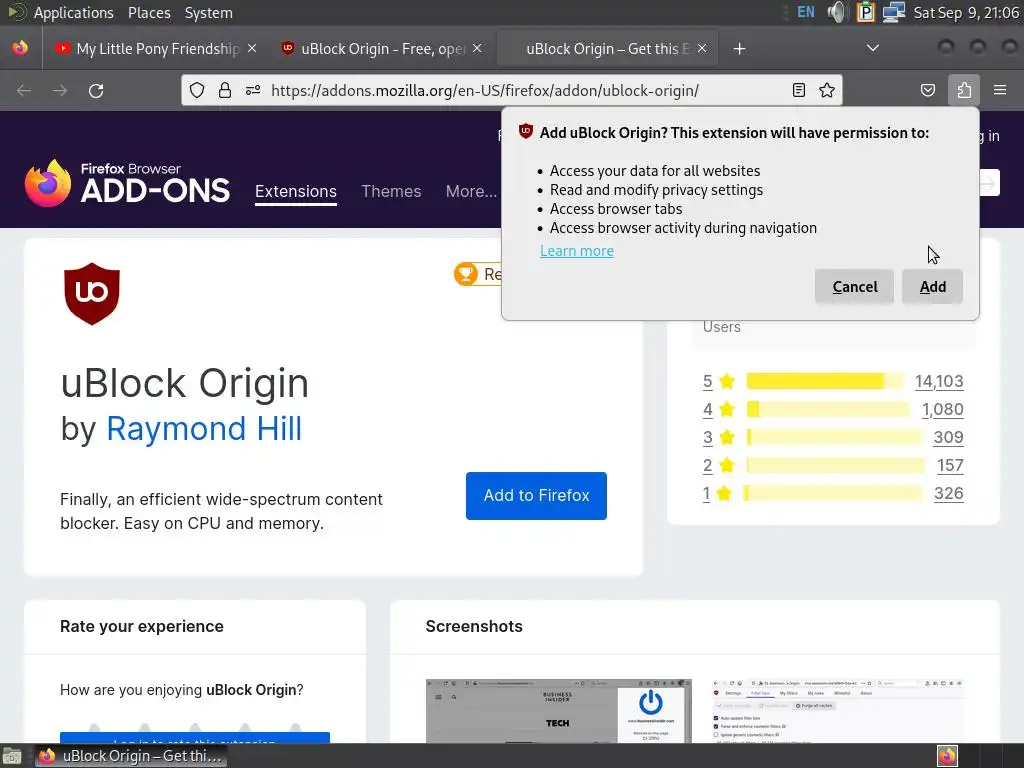1024x768 pixels.
Task: Open the tracking protection shield icon
Action: tap(197, 90)
